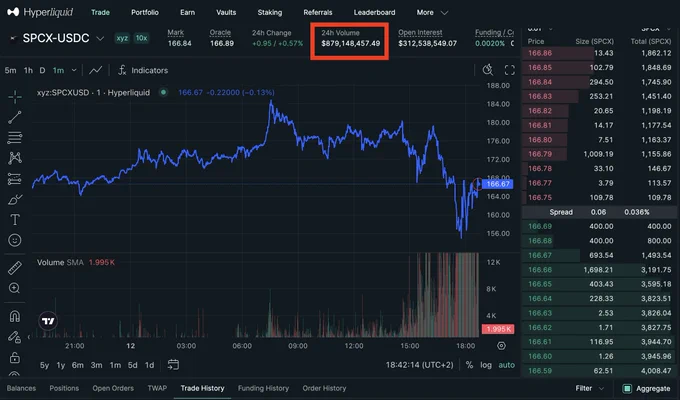The height and width of the screenshot is (400, 680).
Task: Expand the SPCX-USDC pair selector
Action: [x=100, y=38]
